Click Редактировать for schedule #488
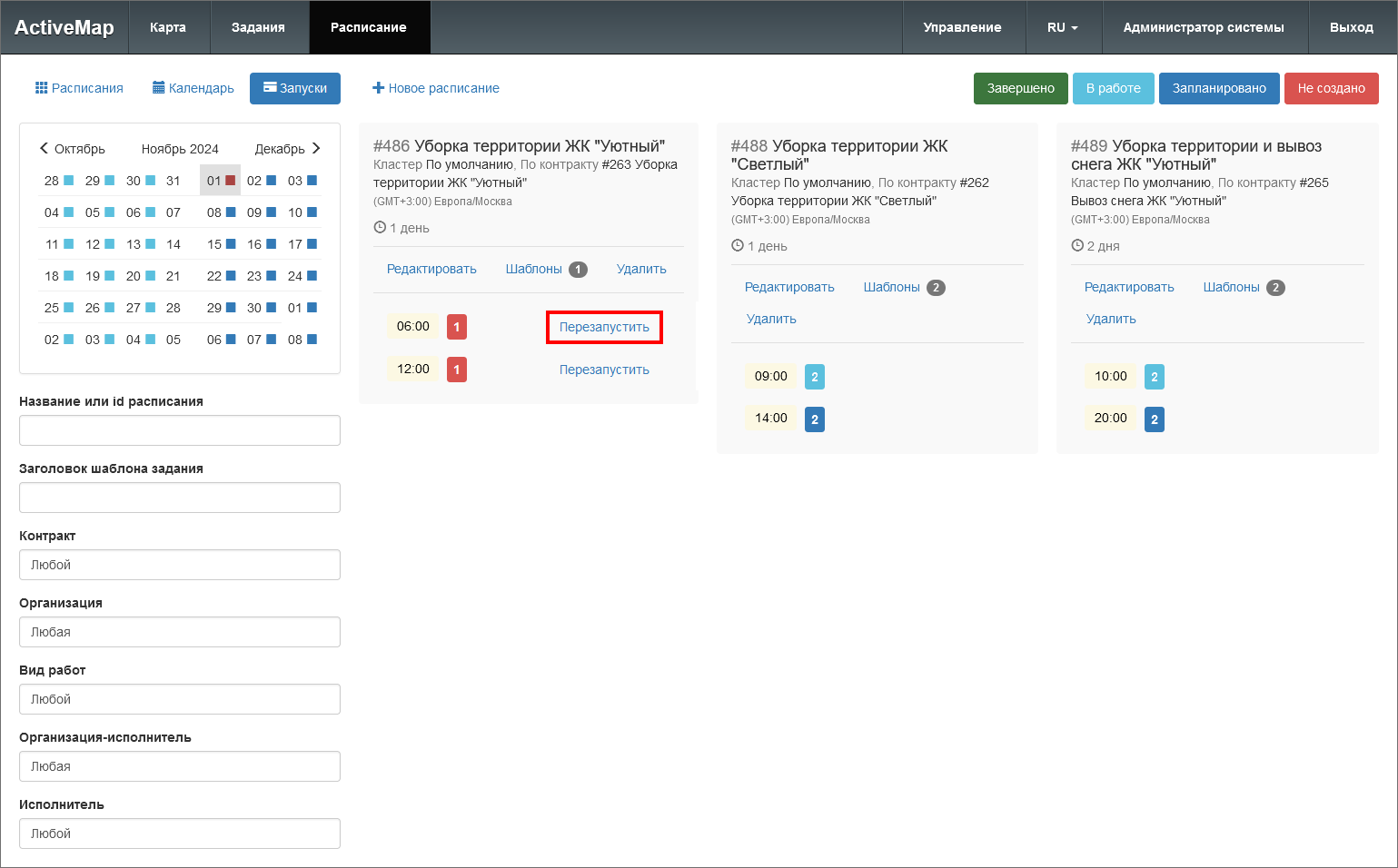The image size is (1398, 868). tap(789, 287)
